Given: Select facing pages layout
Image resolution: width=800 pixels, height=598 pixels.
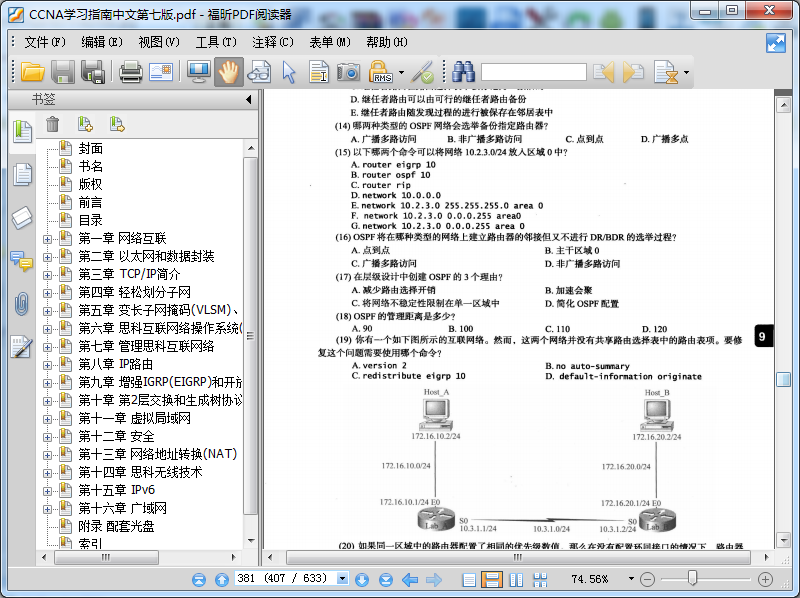Looking at the screenshot, I should [x=516, y=580].
